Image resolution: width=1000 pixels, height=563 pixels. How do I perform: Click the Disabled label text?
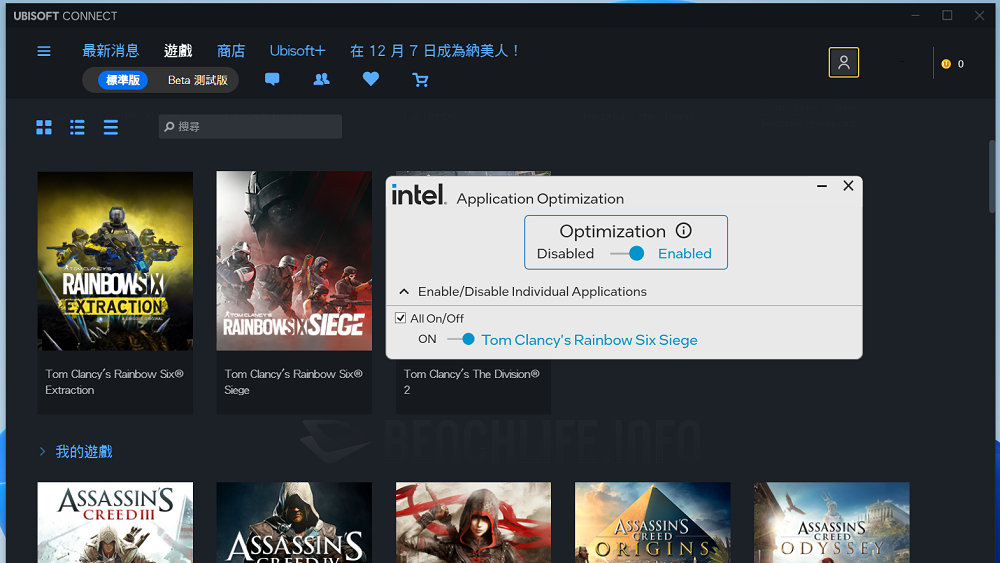coord(565,253)
